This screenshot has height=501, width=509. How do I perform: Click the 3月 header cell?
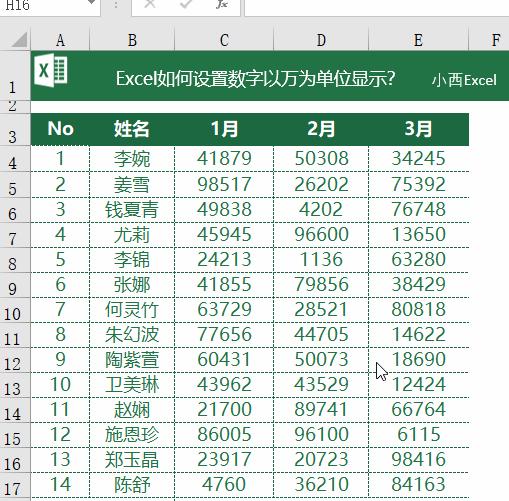[x=418, y=129]
